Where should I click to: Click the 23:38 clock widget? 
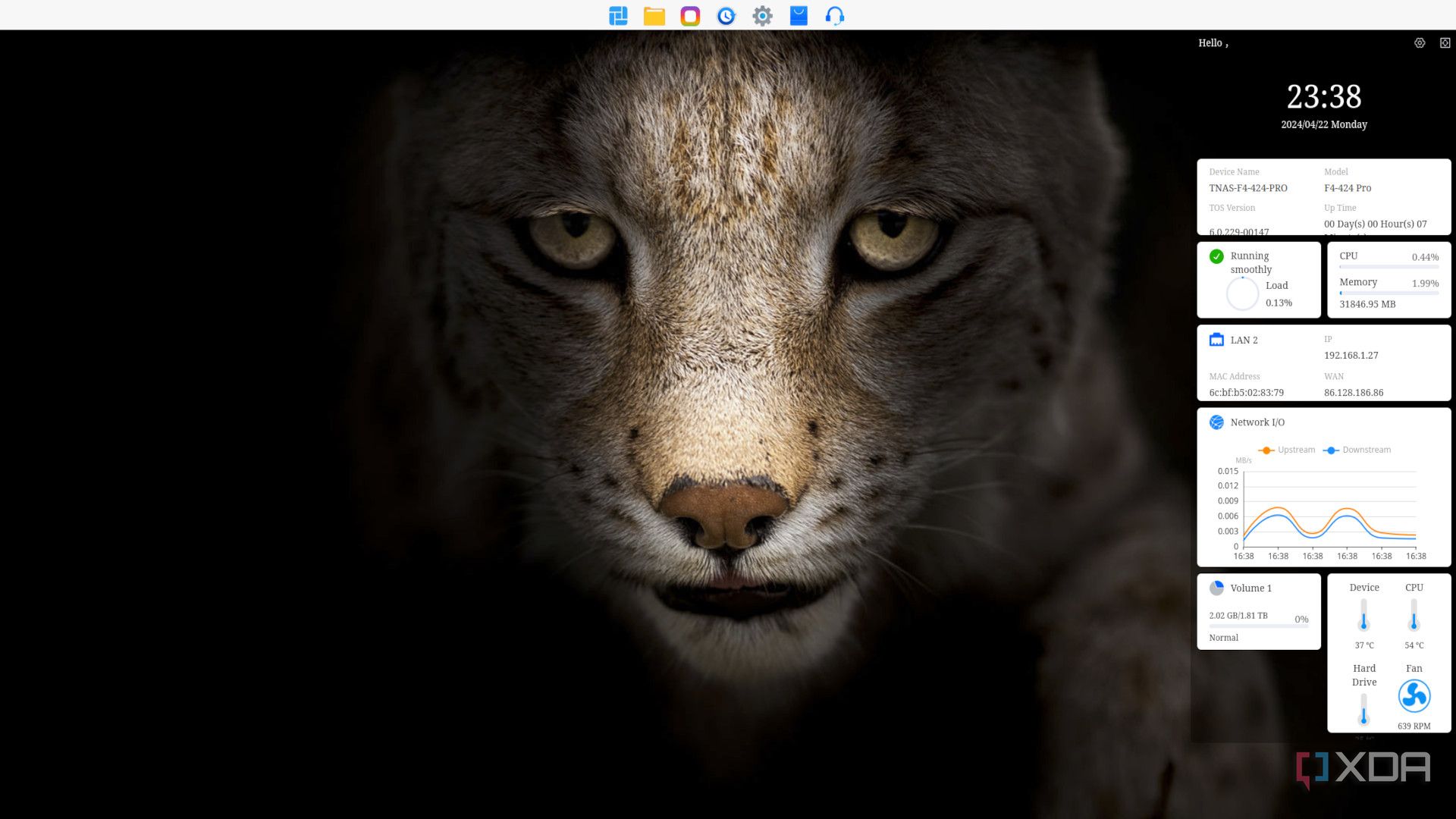tap(1324, 97)
